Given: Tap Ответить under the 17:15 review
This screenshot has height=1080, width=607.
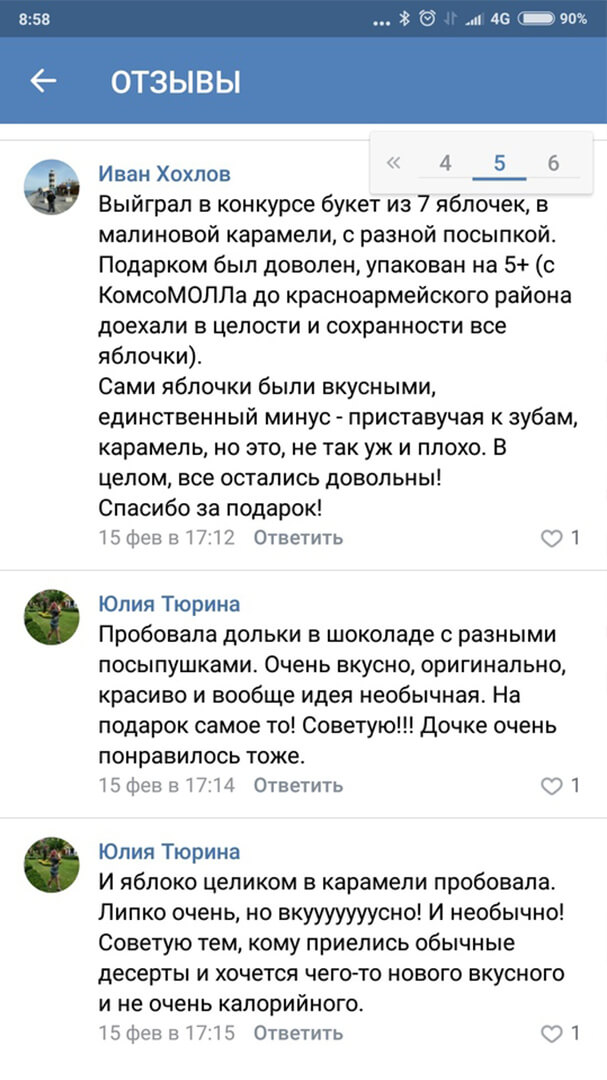Looking at the screenshot, I should [x=297, y=1033].
